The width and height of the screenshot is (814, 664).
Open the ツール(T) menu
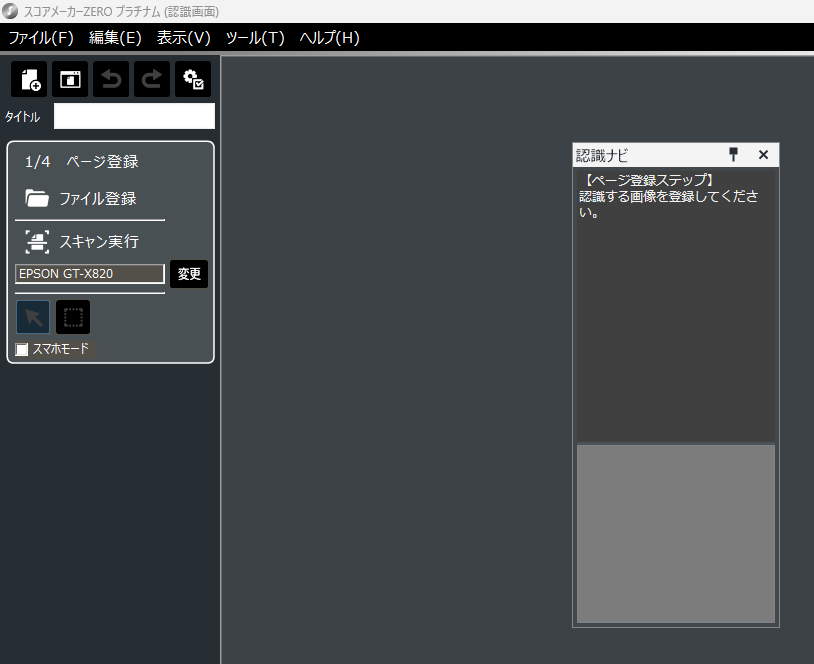[x=255, y=38]
